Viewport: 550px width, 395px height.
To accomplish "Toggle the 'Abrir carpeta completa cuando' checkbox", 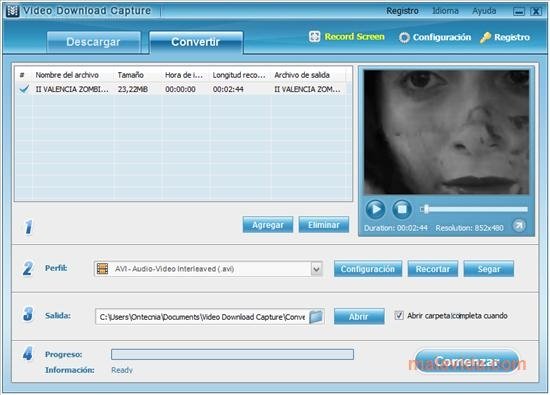I will click(x=399, y=315).
